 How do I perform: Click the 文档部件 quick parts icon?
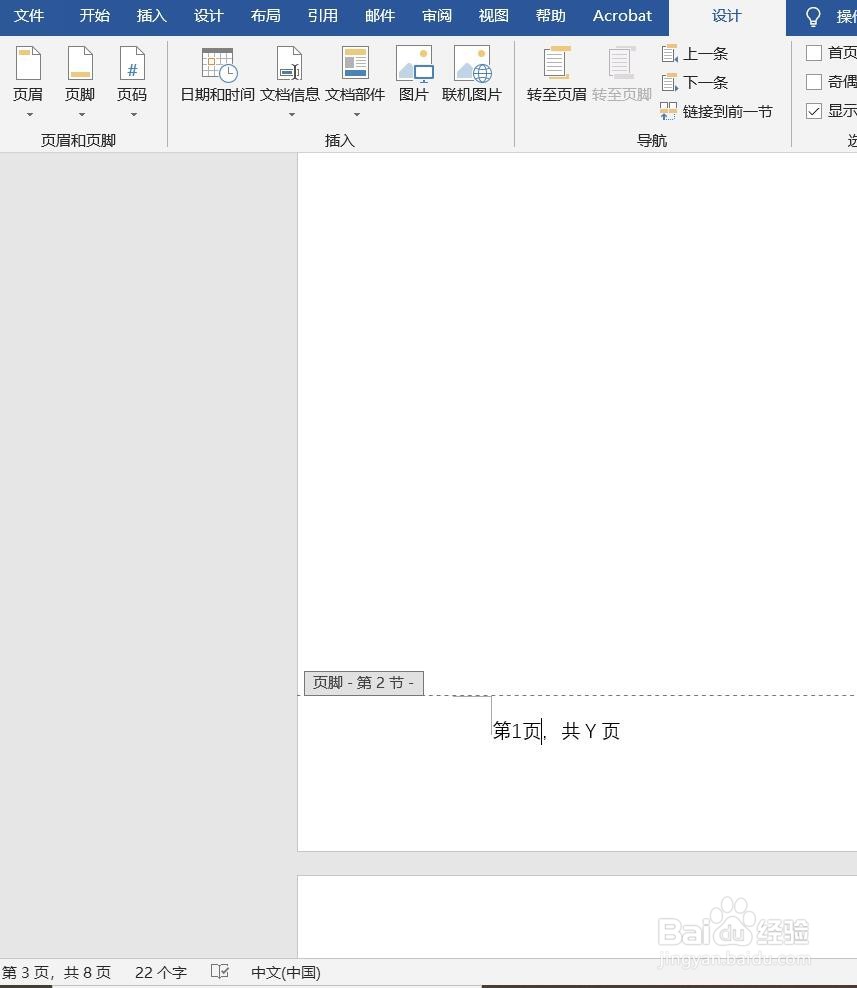pos(355,65)
